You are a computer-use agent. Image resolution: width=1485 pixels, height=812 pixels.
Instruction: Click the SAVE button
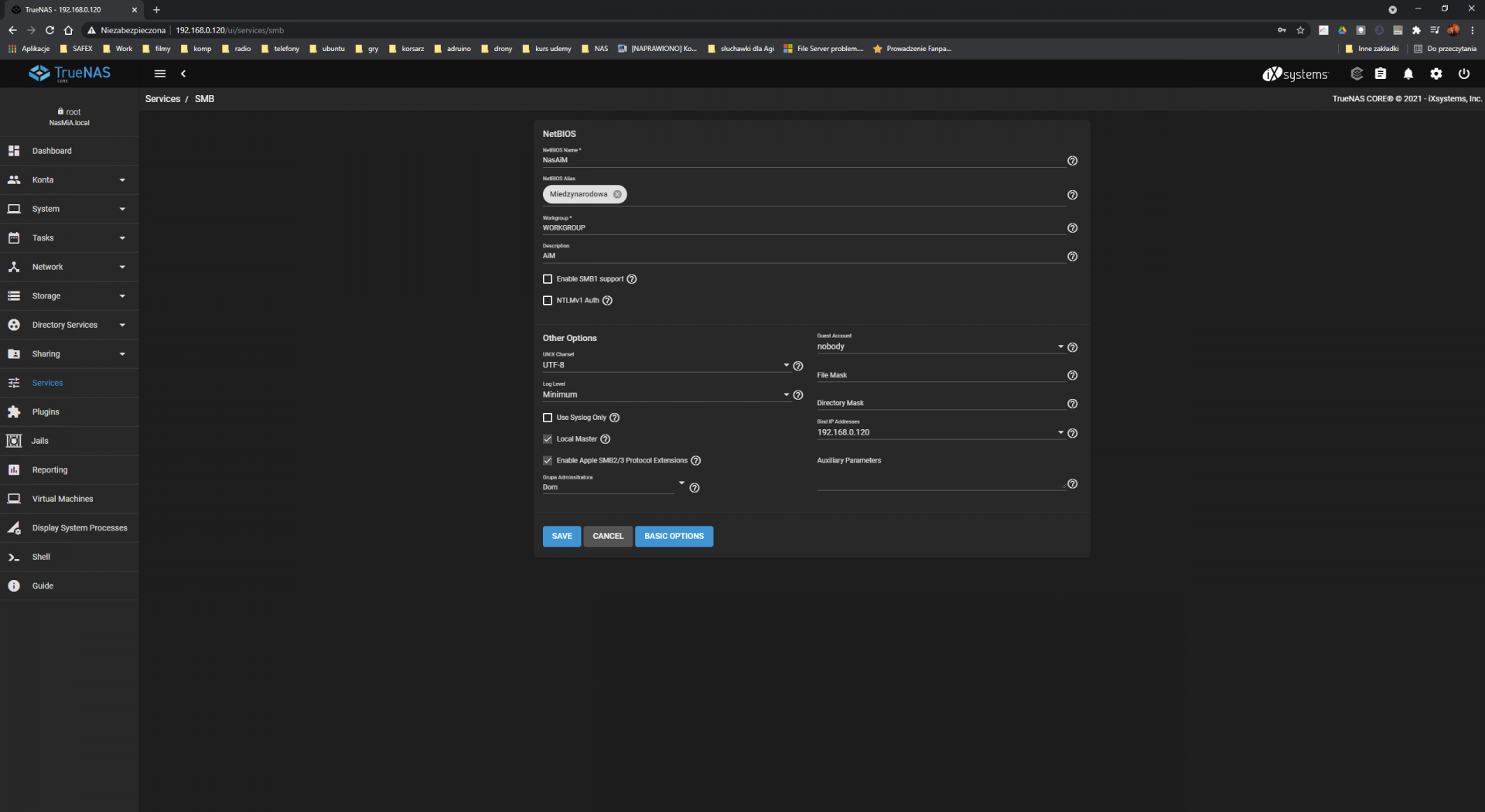562,536
